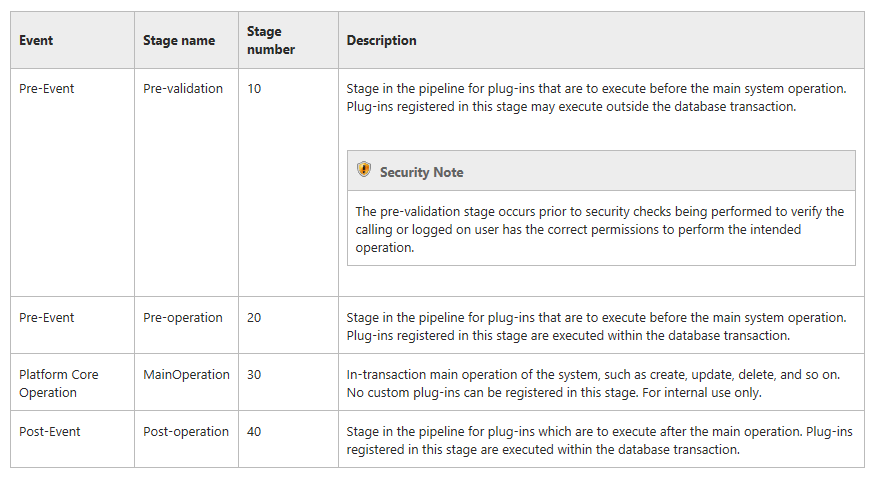Screen dimensions: 874x481
Task: Click the Post-Event event cell
Action: click(x=50, y=431)
